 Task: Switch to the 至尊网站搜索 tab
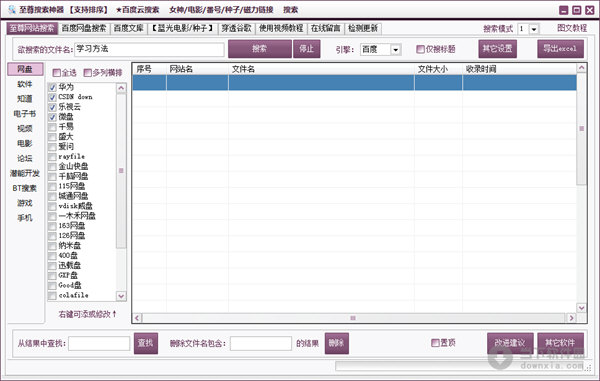[32, 28]
